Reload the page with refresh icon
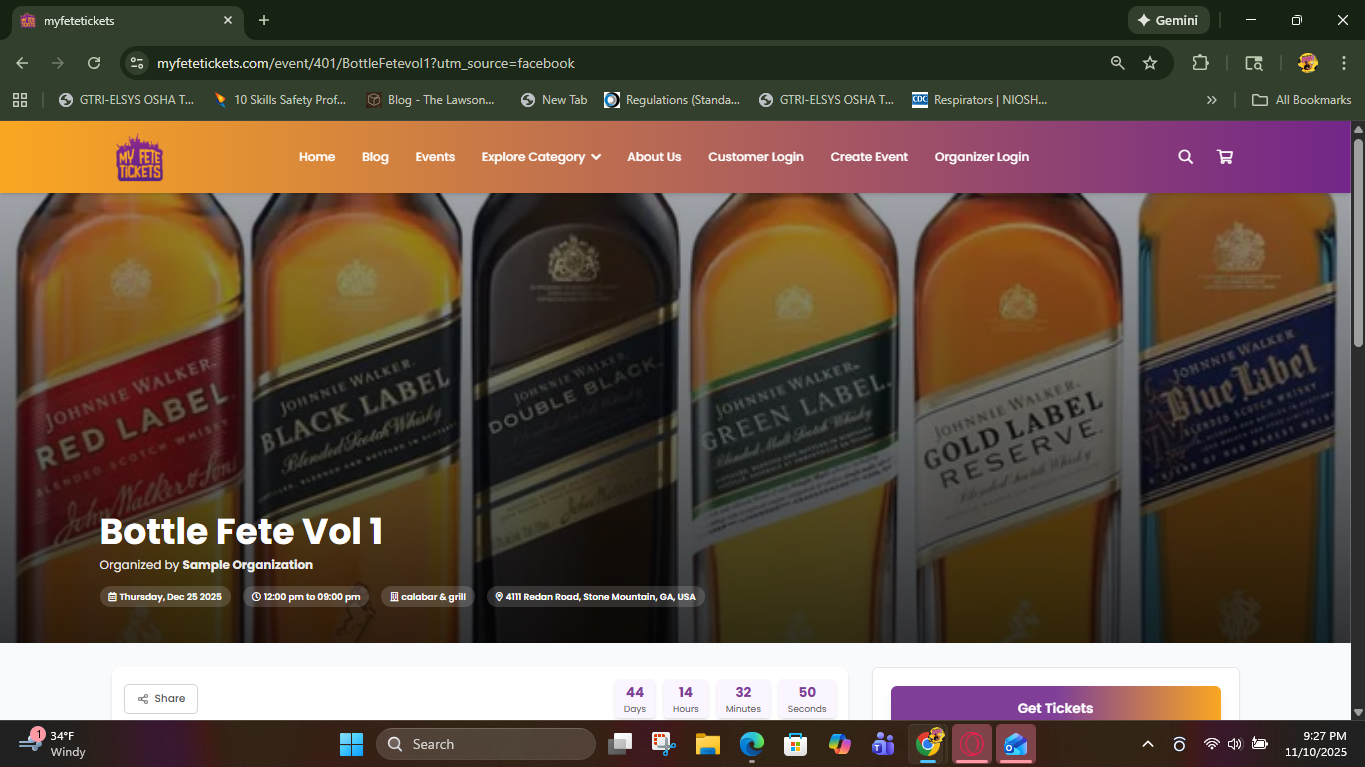This screenshot has width=1365, height=767. click(x=94, y=63)
